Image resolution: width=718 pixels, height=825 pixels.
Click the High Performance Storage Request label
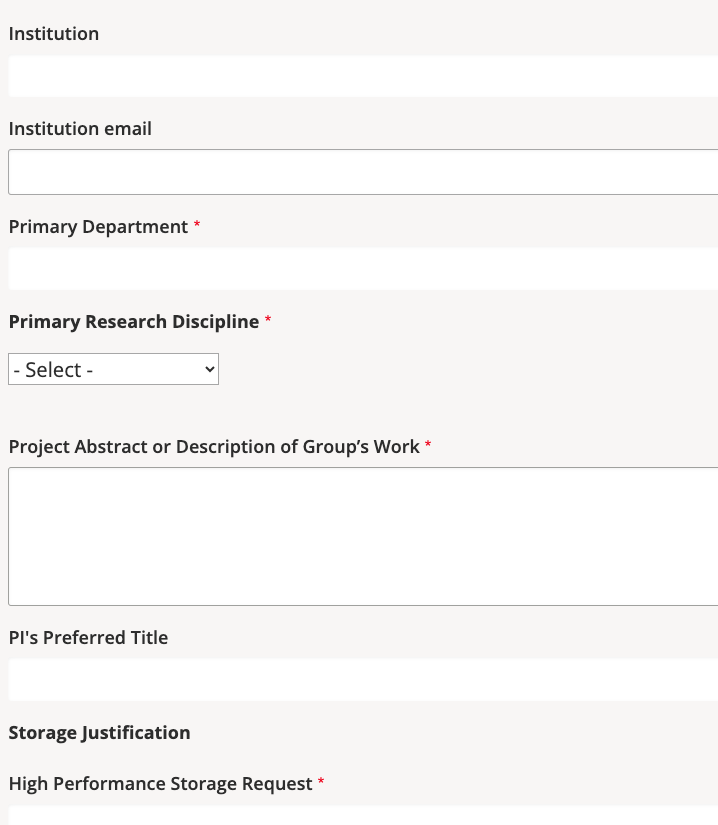point(160,784)
